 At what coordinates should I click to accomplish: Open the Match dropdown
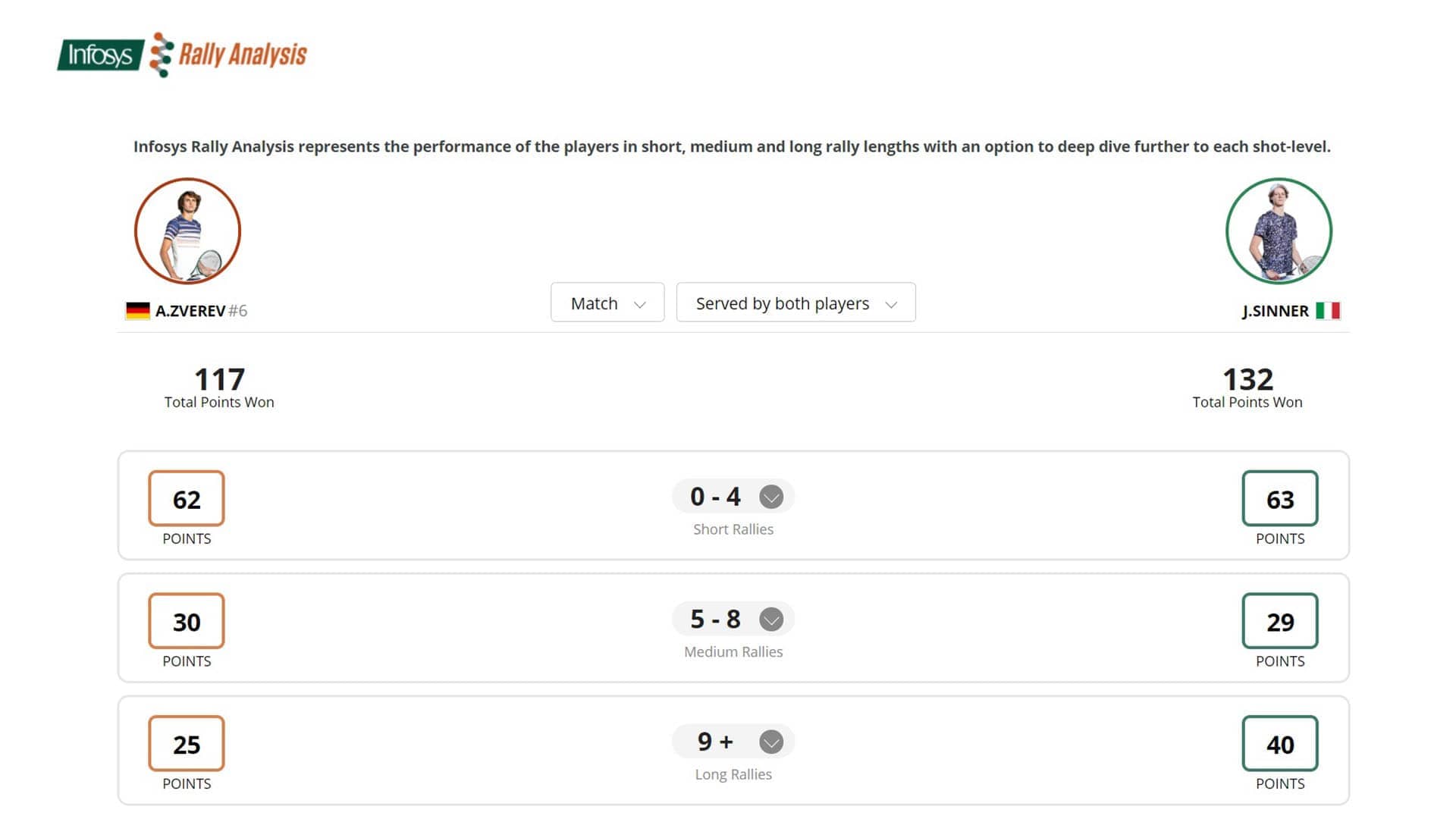pos(607,303)
